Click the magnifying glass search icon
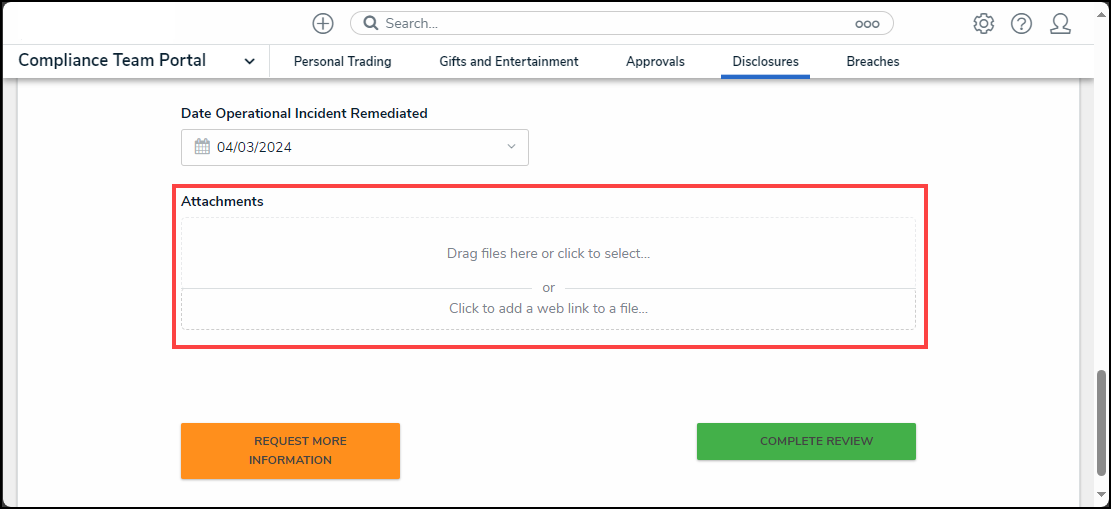The width and height of the screenshot is (1111, 509). coord(370,23)
